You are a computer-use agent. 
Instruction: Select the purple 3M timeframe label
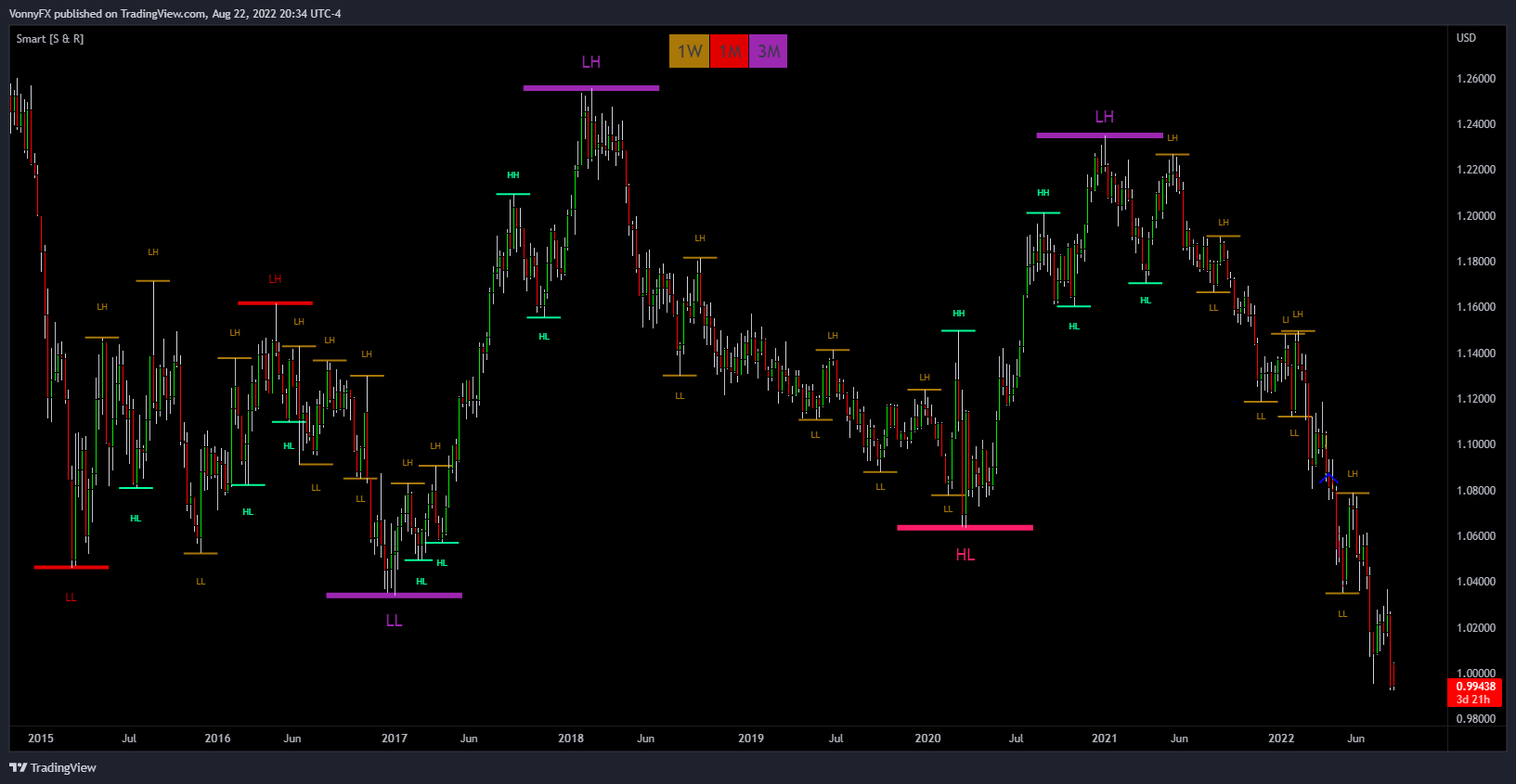tap(769, 51)
